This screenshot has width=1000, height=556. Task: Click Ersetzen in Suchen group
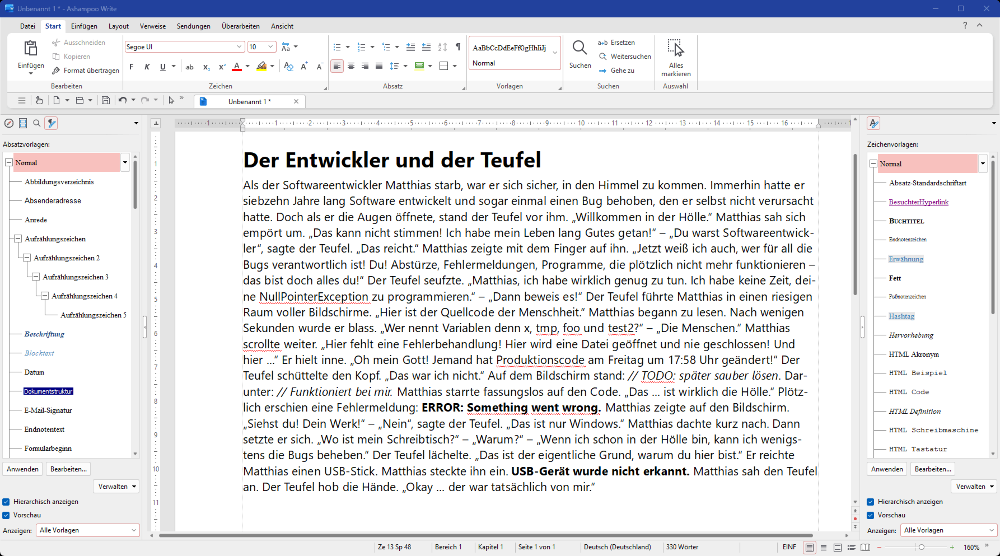[616, 43]
